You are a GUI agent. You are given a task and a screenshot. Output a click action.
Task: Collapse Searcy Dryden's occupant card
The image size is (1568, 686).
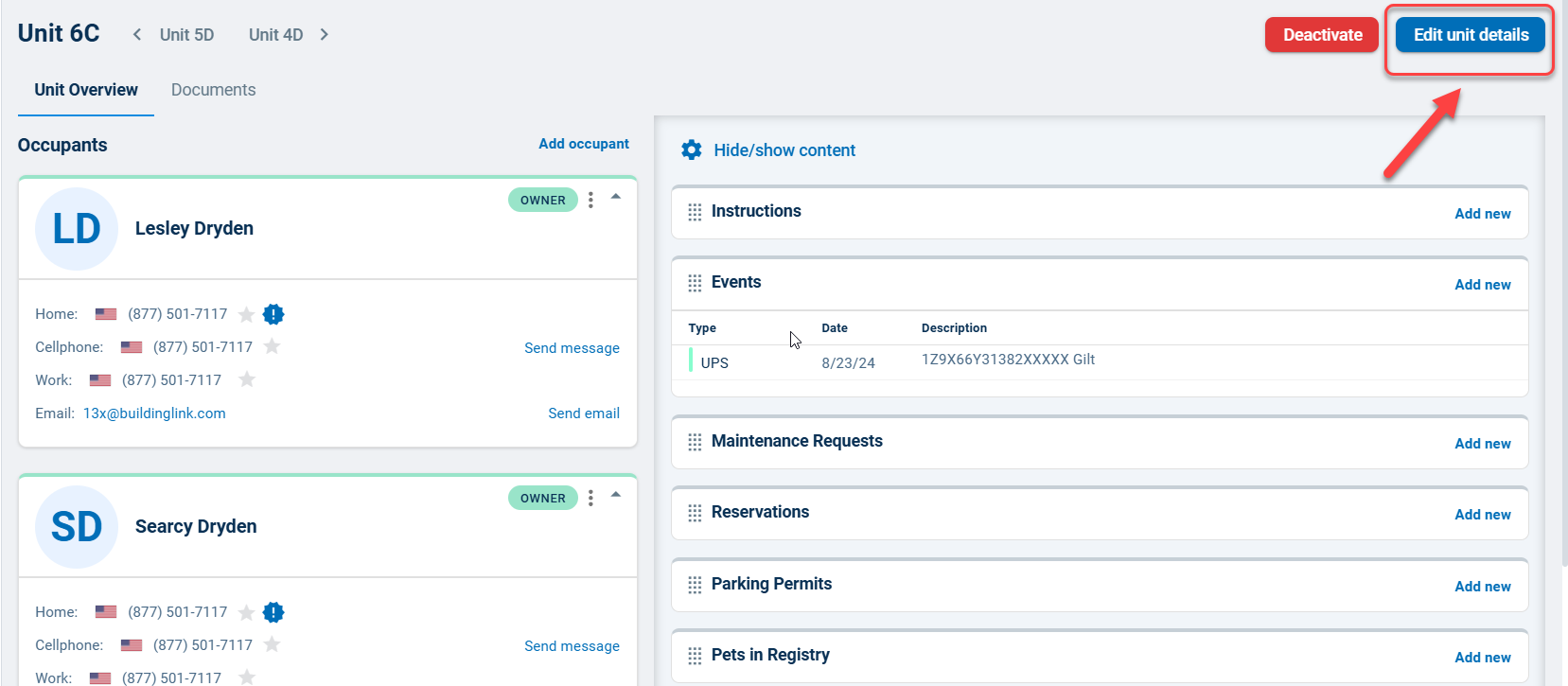coord(616,495)
